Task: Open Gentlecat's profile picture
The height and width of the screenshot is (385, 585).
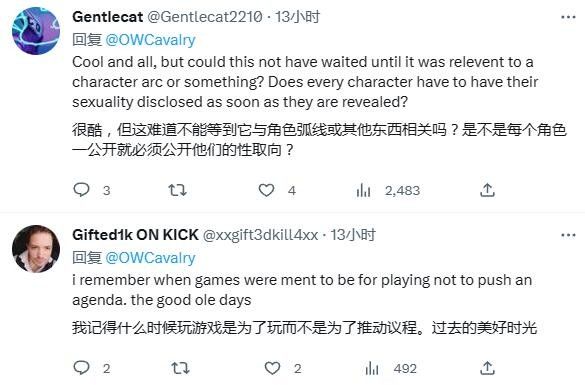Action: pos(36,31)
